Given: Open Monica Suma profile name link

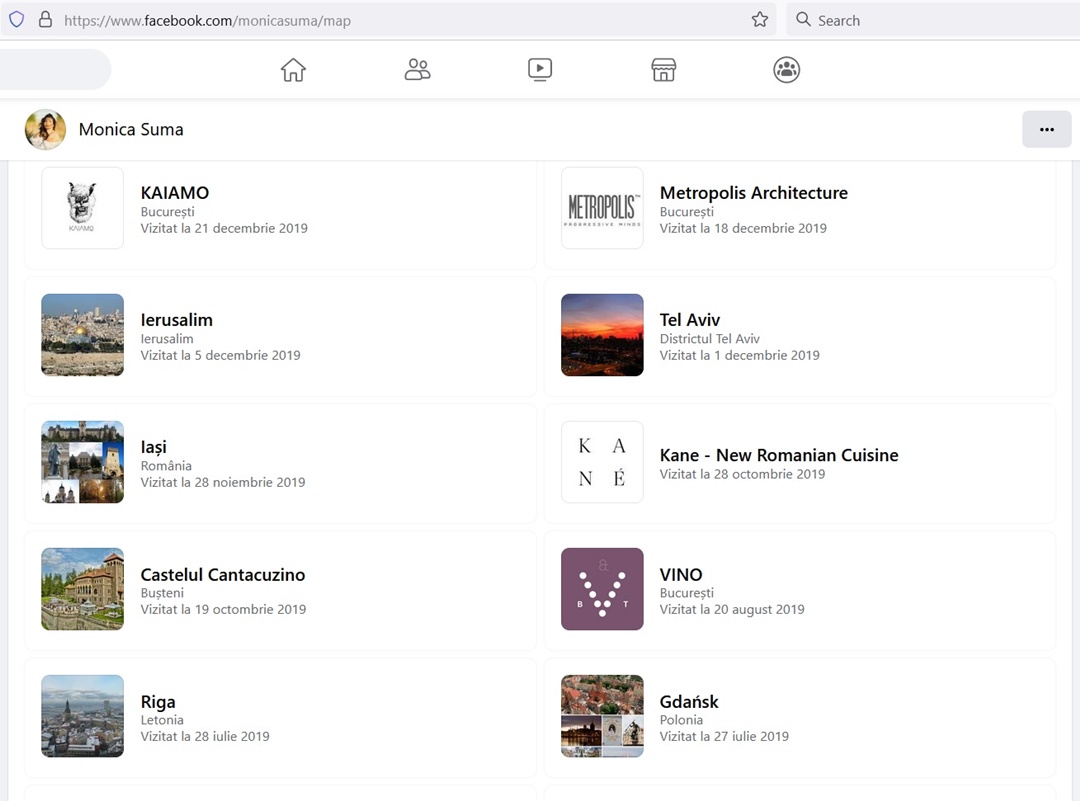Looking at the screenshot, I should pos(131,129).
